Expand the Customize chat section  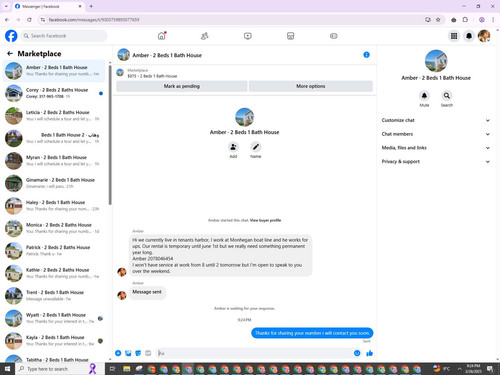(x=436, y=120)
